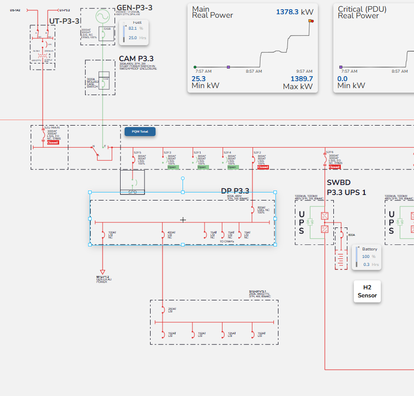Select the orange latest point on Main Real Power chart
414x396 pixels.
click(310, 21)
